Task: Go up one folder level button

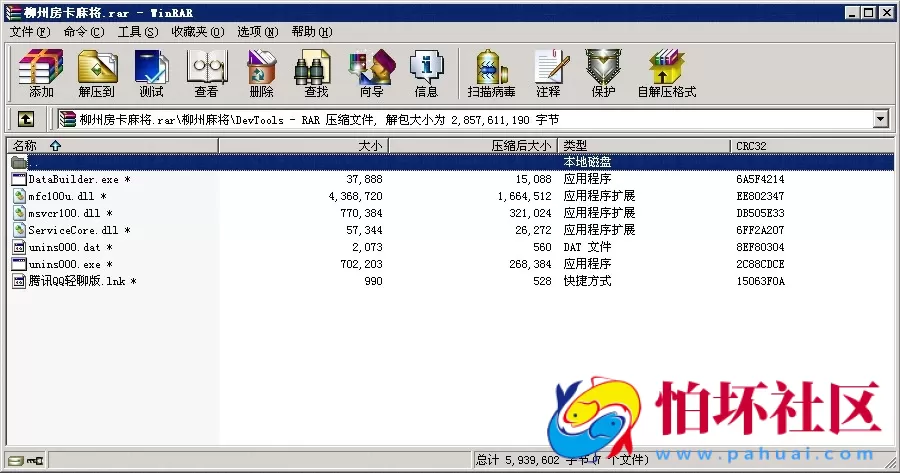Action: (25, 119)
